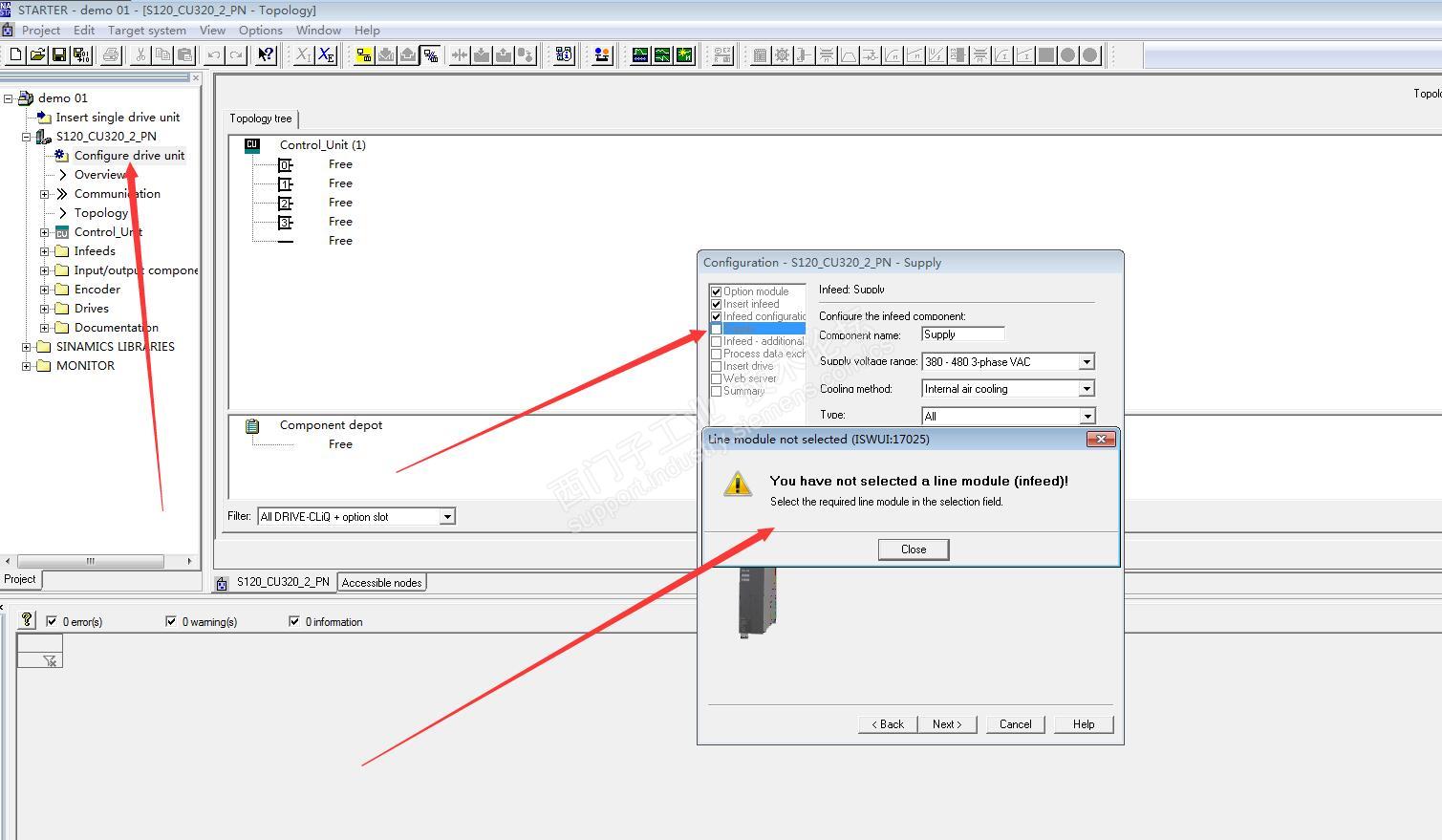Click the topology view toolbar icon
Viewport: 1442px width, 840px height.
[x=430, y=54]
